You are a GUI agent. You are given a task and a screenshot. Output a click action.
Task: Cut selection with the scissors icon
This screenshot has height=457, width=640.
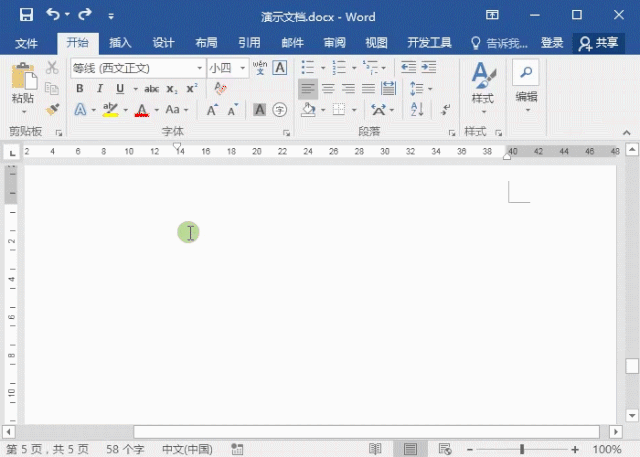click(52, 68)
